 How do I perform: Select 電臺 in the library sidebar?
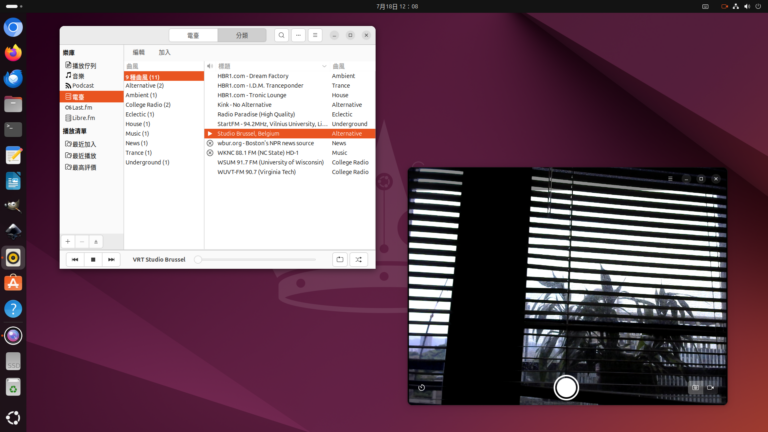[92, 96]
